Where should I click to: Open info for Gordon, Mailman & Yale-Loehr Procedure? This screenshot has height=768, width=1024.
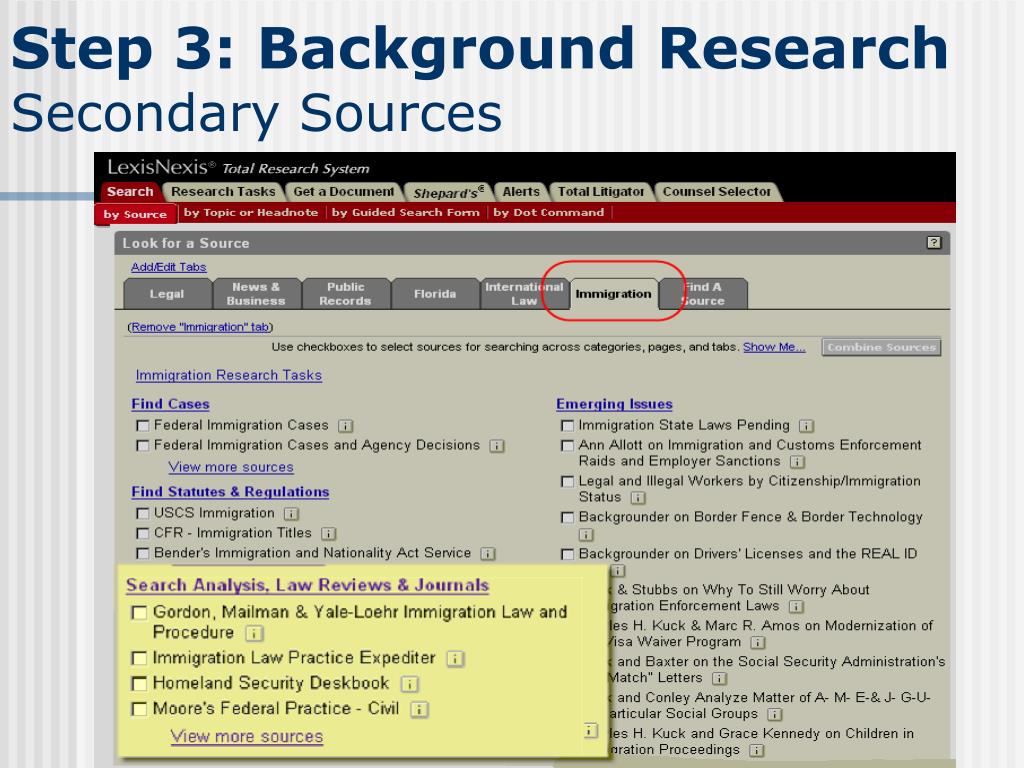pyautogui.click(x=254, y=633)
